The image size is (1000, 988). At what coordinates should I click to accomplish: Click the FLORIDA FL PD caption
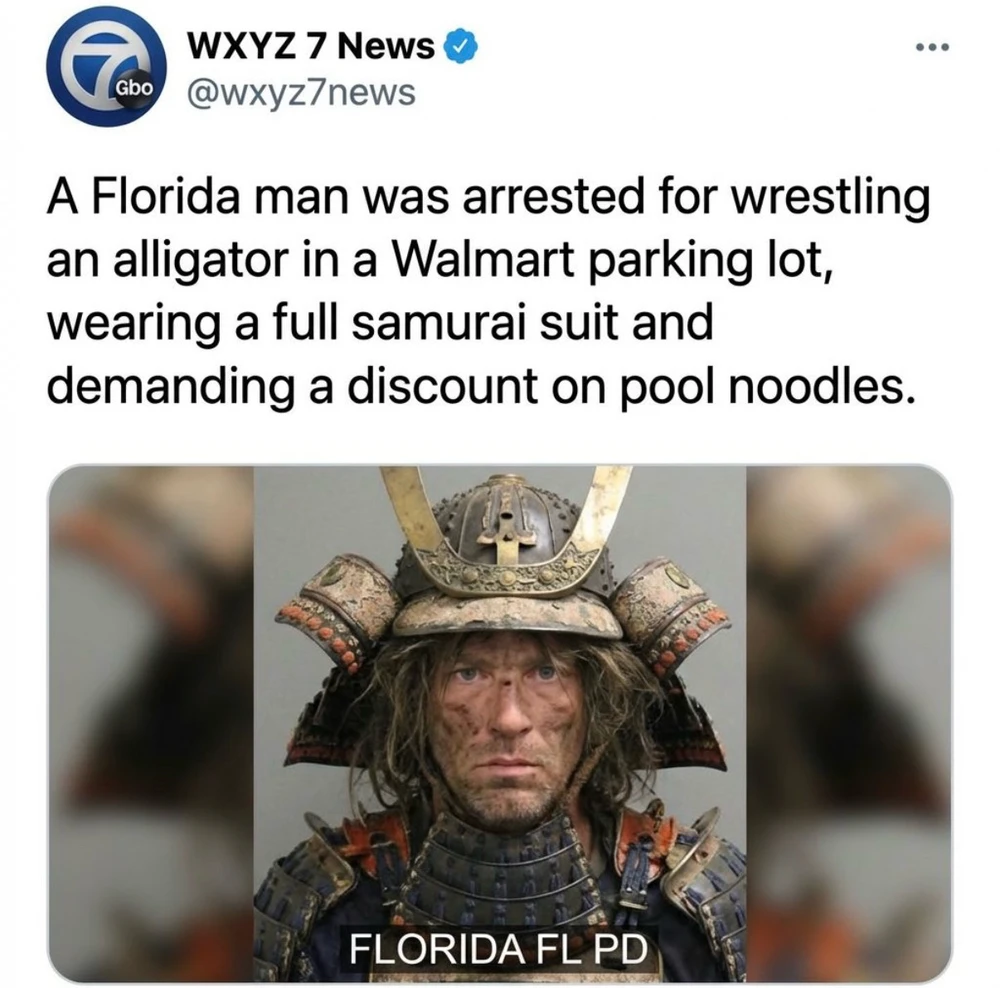click(498, 948)
